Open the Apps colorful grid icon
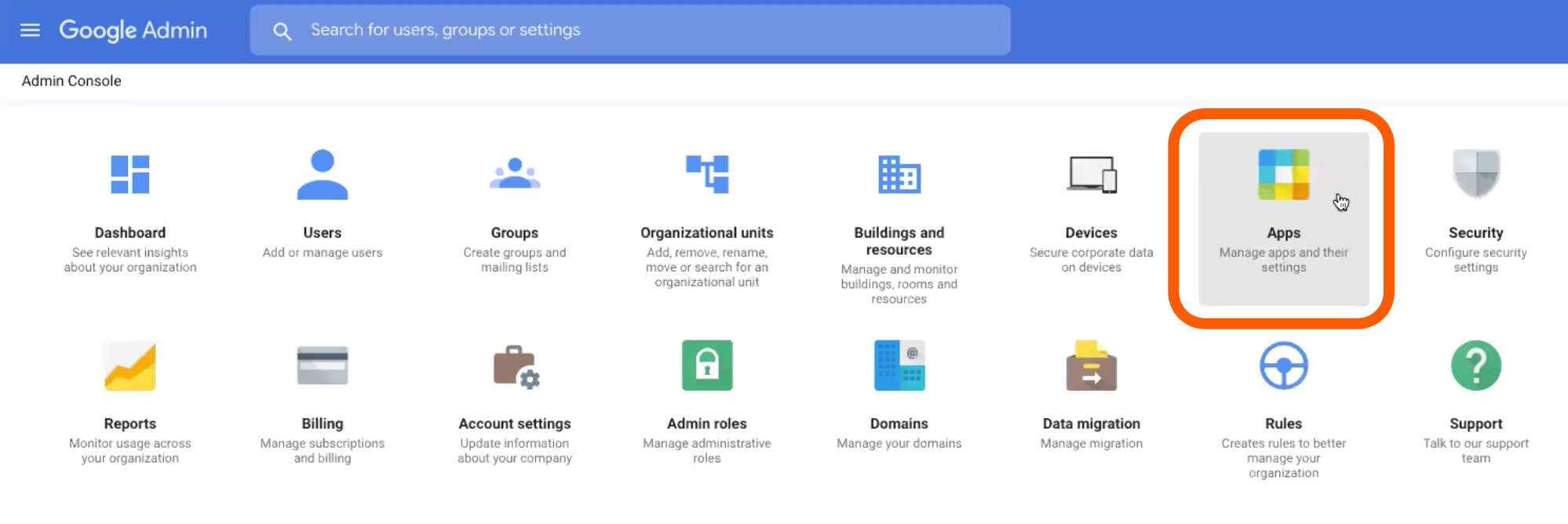Viewport: 1568px width, 524px height. click(x=1284, y=174)
